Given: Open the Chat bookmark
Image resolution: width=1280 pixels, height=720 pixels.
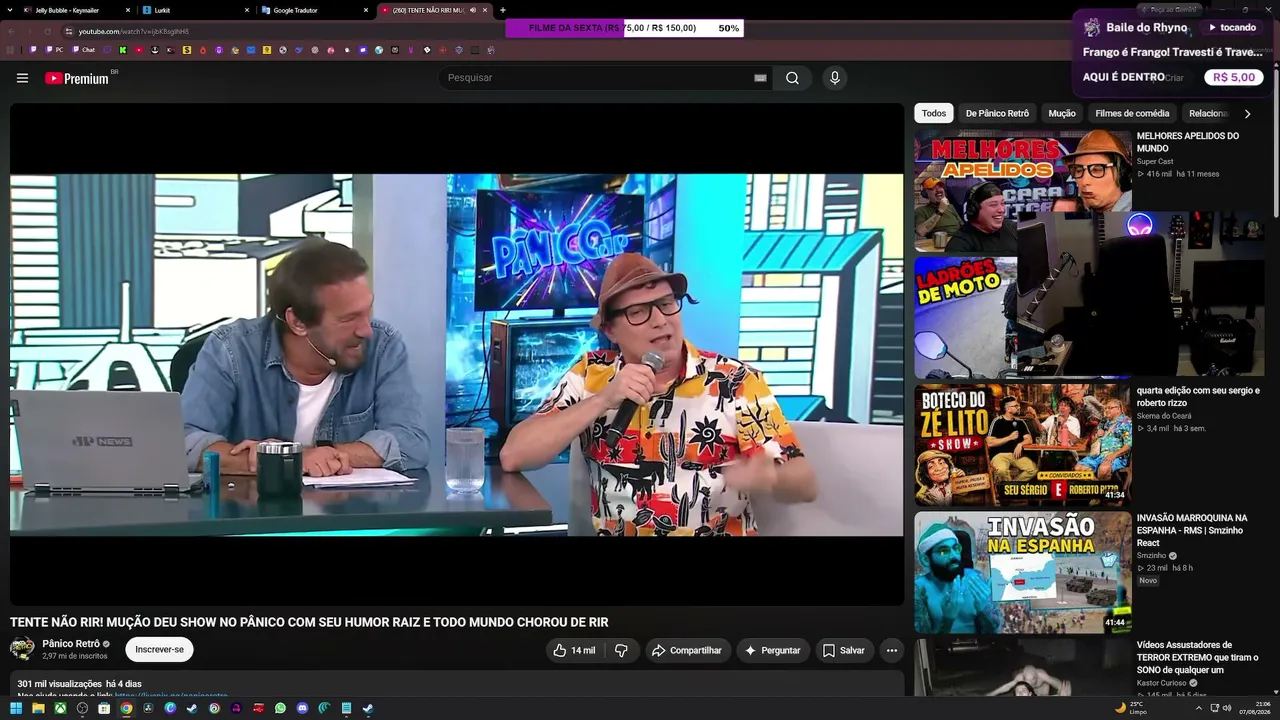Looking at the screenshot, I should (x=84, y=49).
